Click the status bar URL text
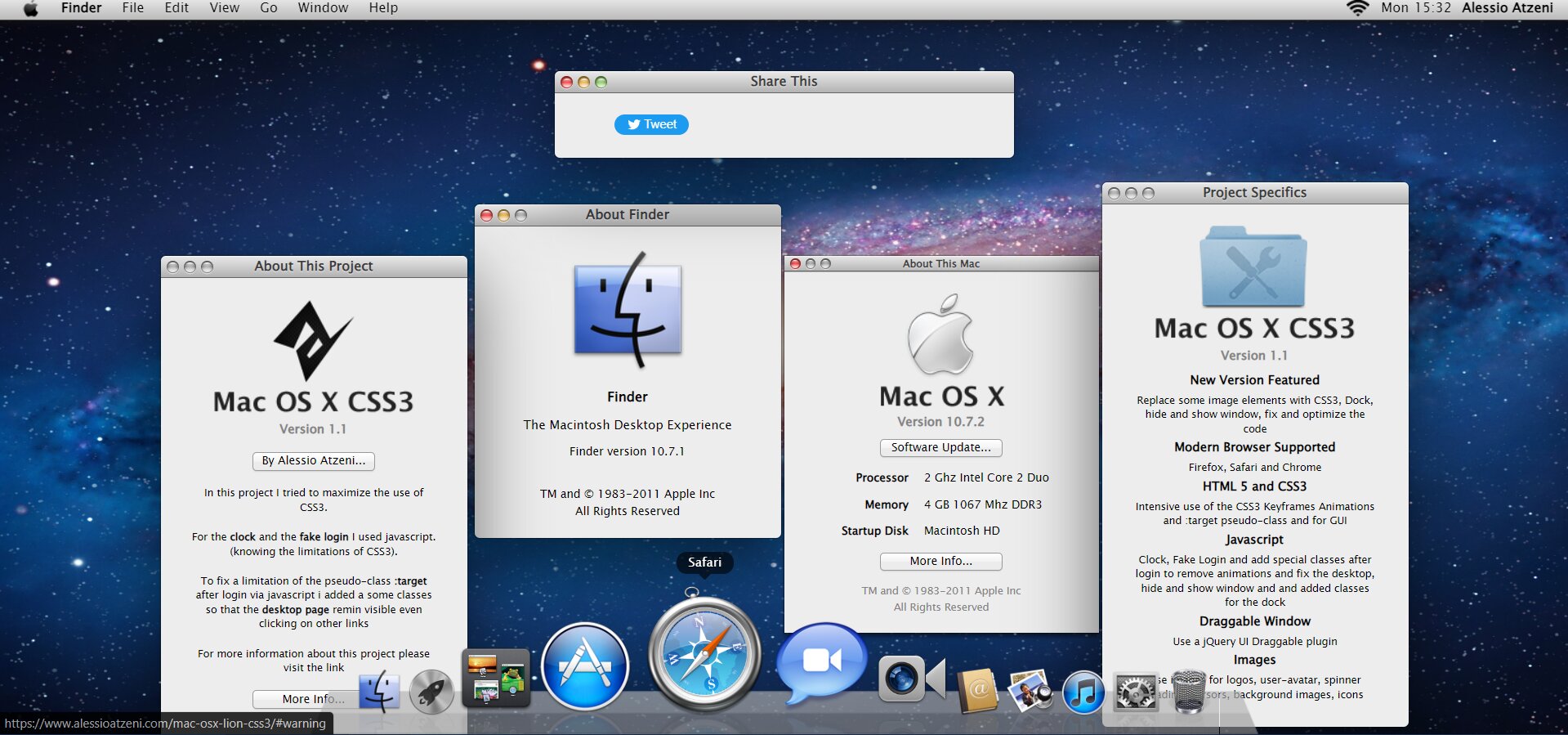Screen dimensions: 1568x735 click(165, 724)
